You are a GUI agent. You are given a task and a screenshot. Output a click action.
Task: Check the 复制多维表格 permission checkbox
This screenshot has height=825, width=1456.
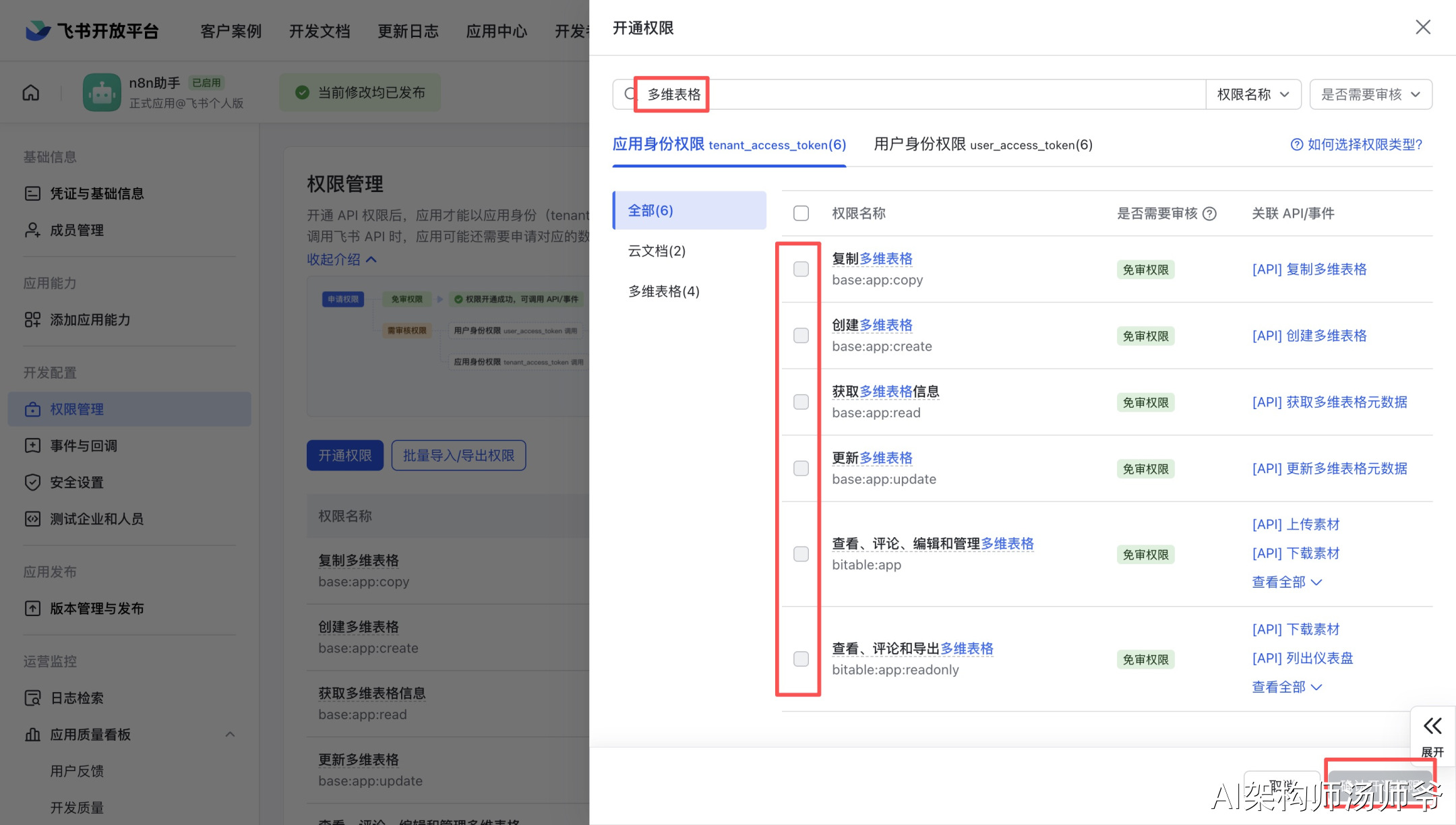tap(801, 269)
